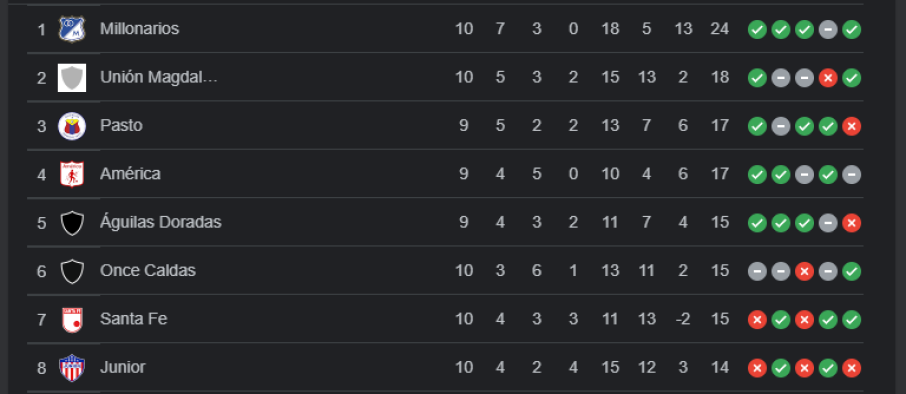This screenshot has width=906, height=394.
Task: Select the Once Caldas shield icon
Action: pos(72,272)
